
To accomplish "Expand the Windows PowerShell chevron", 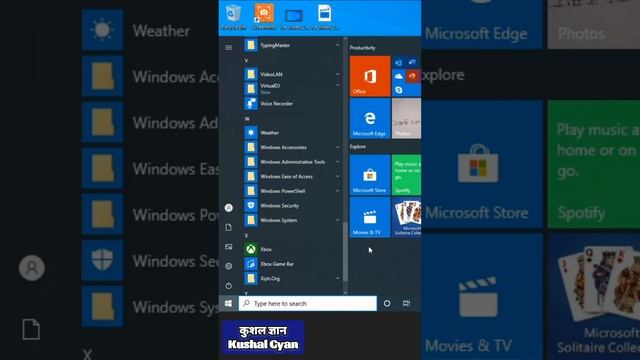I will point(338,191).
